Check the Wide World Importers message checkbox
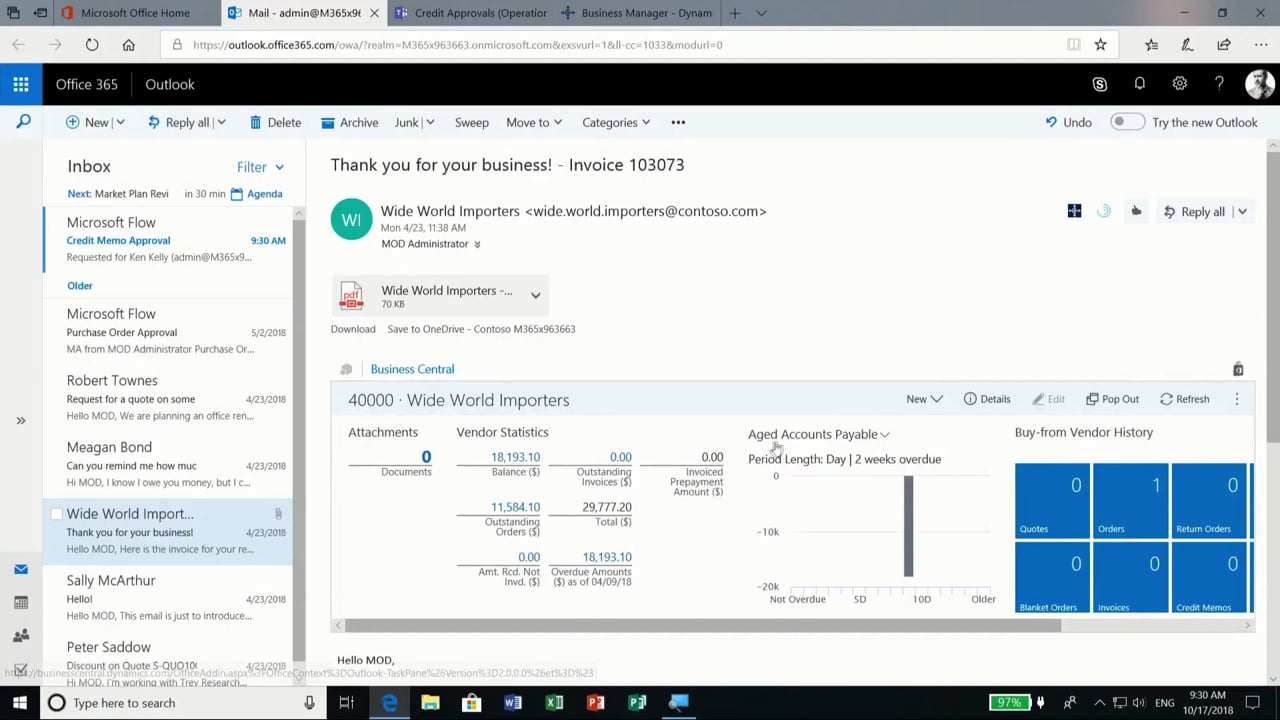Viewport: 1280px width, 720px height. point(56,514)
